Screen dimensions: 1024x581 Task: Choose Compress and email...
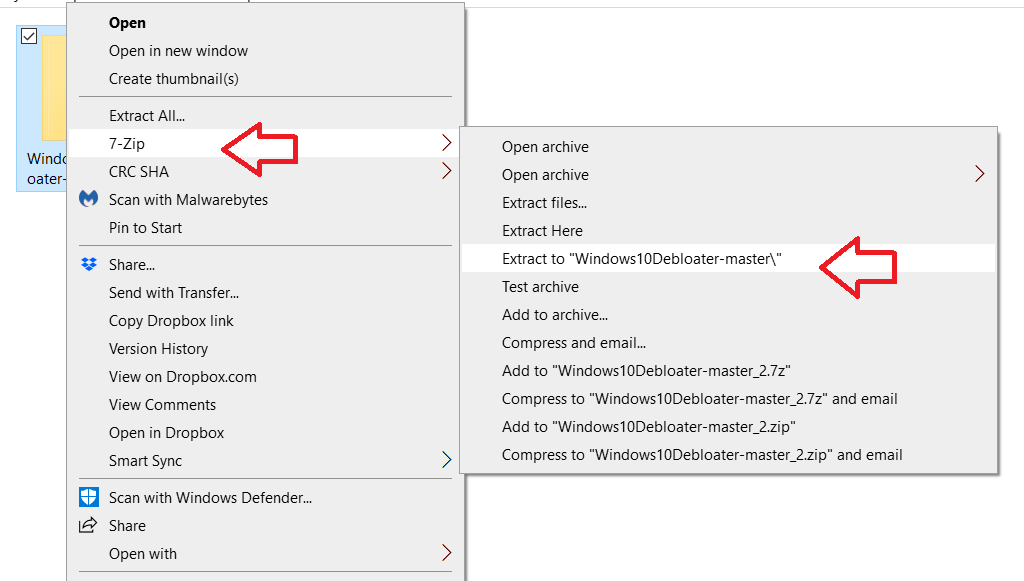pos(574,343)
